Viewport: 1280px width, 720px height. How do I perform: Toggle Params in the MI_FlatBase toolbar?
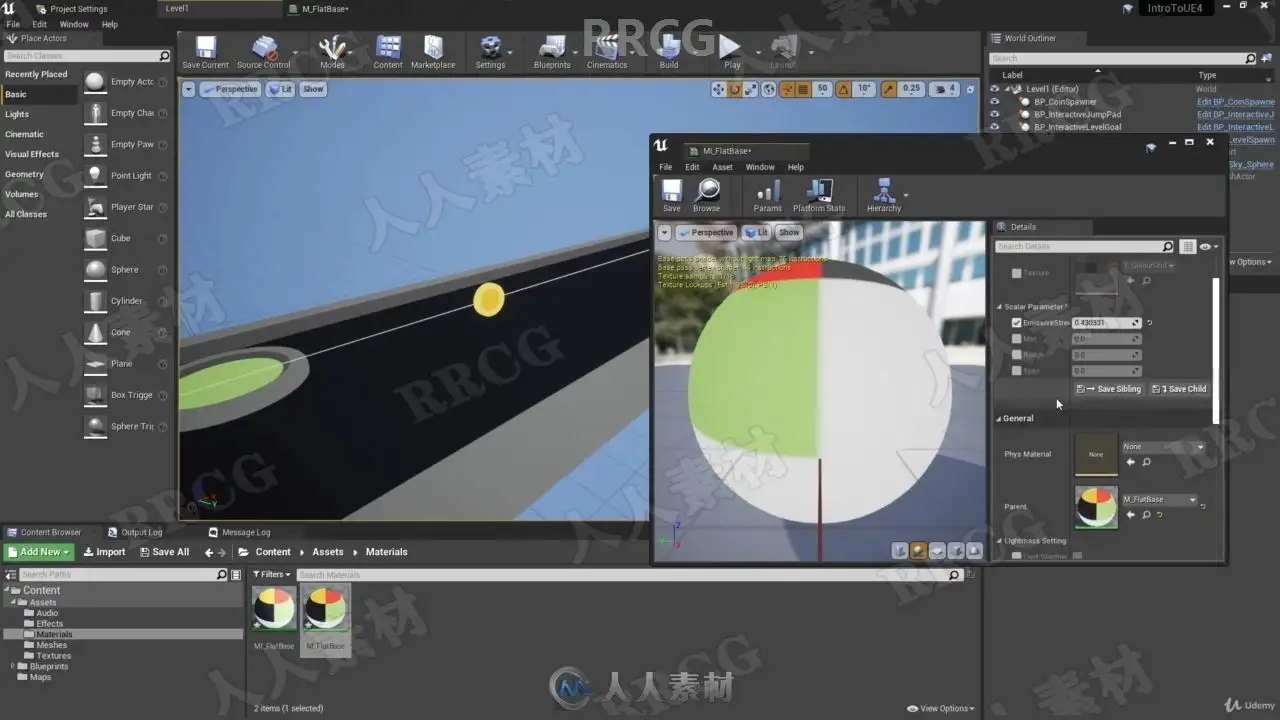pyautogui.click(x=768, y=195)
